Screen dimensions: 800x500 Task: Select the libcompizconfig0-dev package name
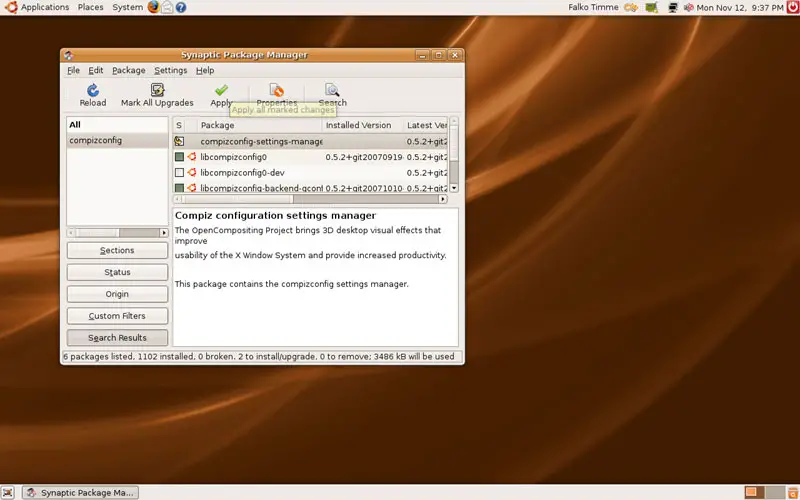pyautogui.click(x=242, y=173)
